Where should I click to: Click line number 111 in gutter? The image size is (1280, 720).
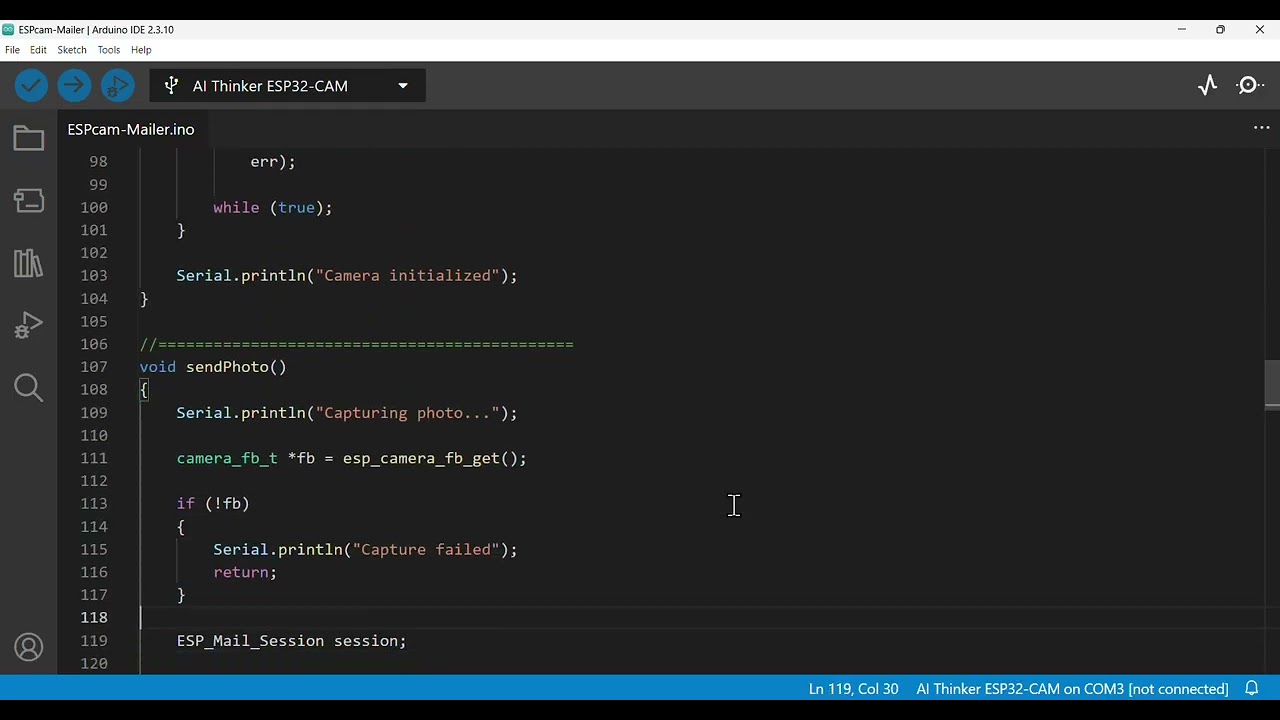click(x=94, y=458)
